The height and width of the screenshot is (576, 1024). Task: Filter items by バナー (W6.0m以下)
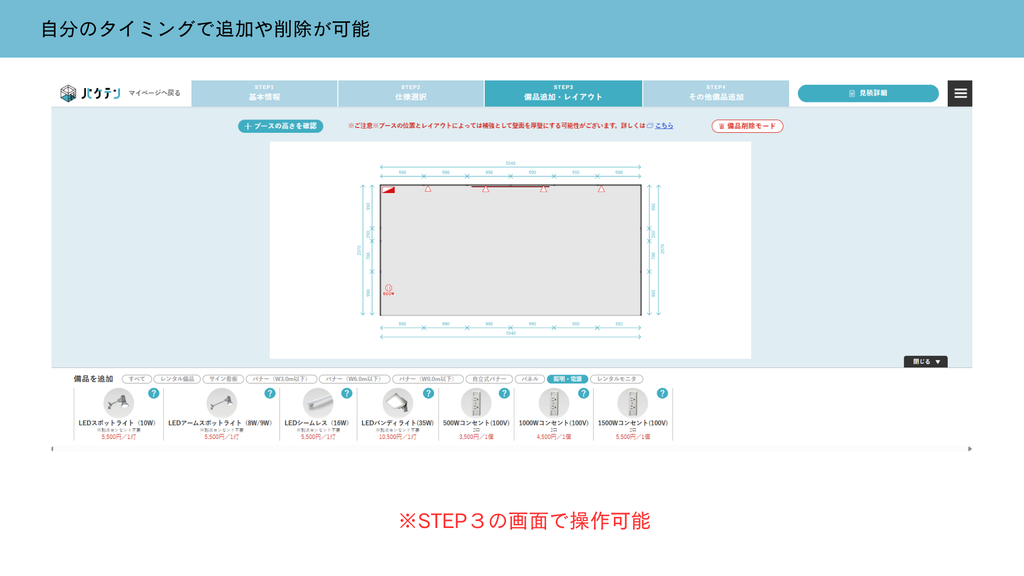(355, 379)
